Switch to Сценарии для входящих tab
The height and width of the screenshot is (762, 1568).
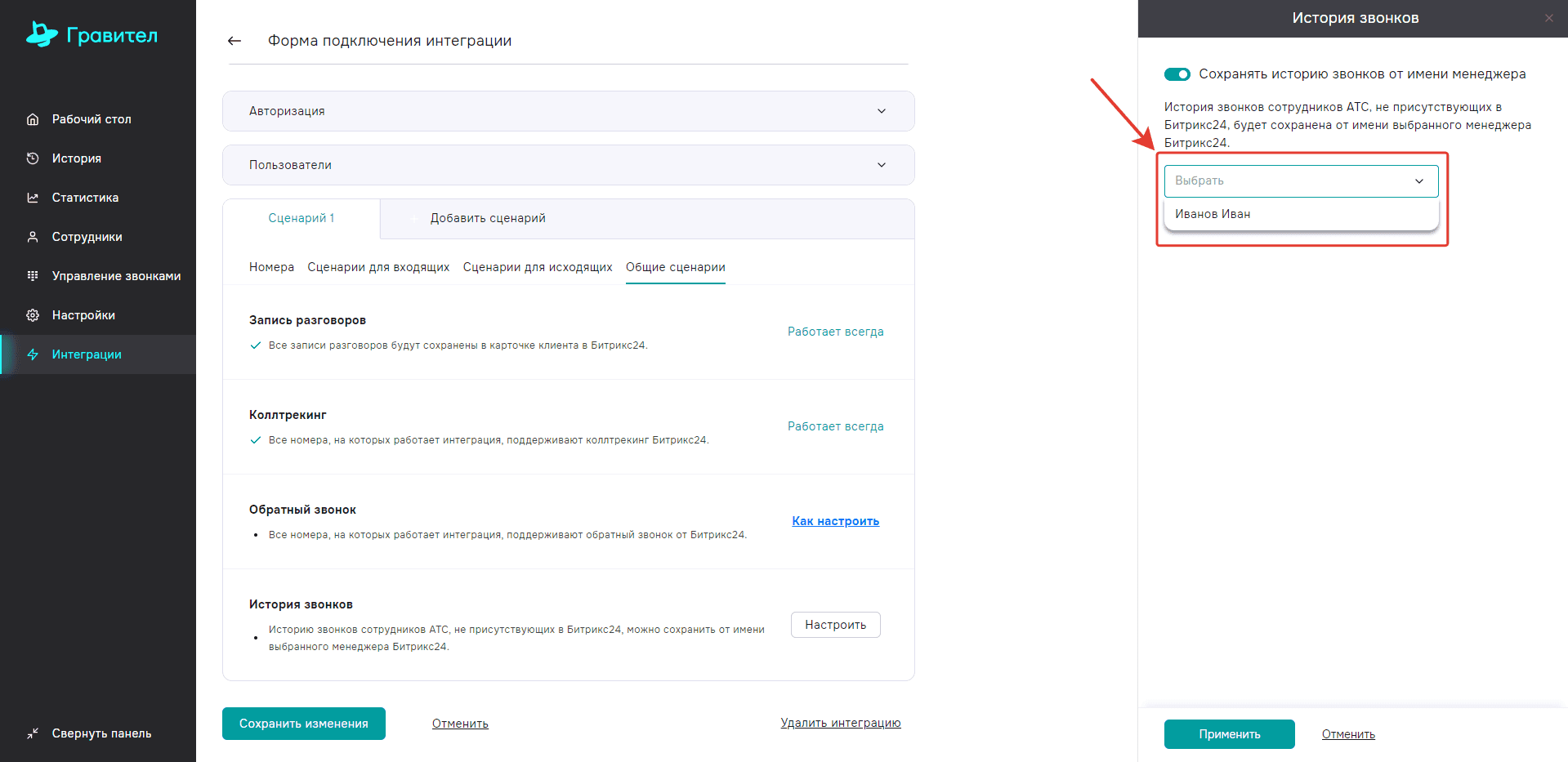[x=378, y=267]
